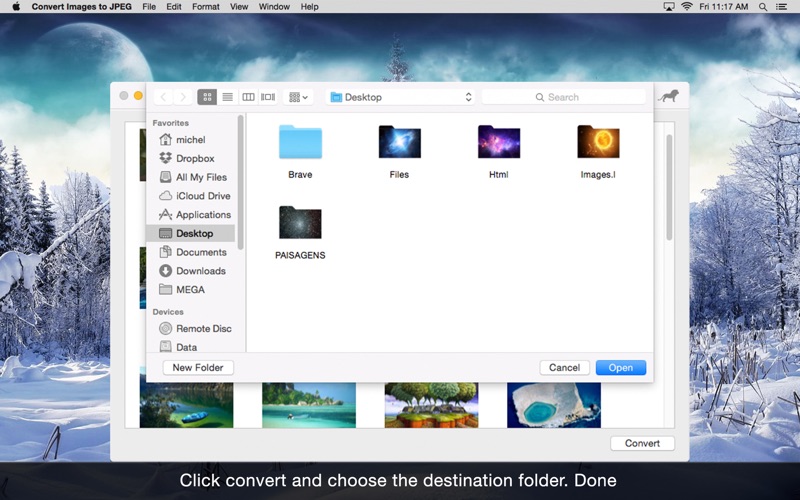Image resolution: width=800 pixels, height=500 pixels.
Task: Select the tree island thumbnail
Action: pos(431,405)
